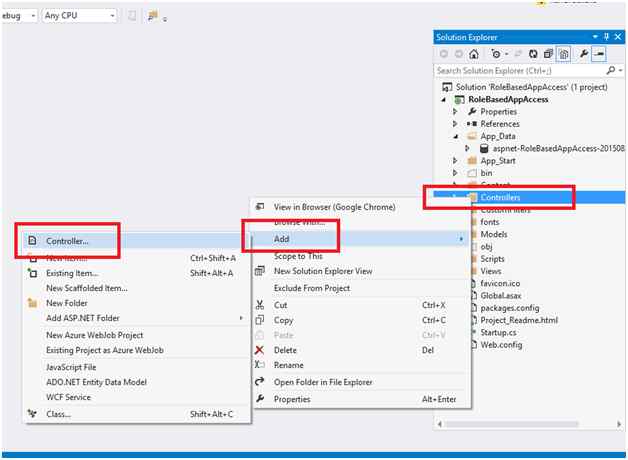Expand the aspnet-RoleBasedAppAccess database node

(x=467, y=148)
